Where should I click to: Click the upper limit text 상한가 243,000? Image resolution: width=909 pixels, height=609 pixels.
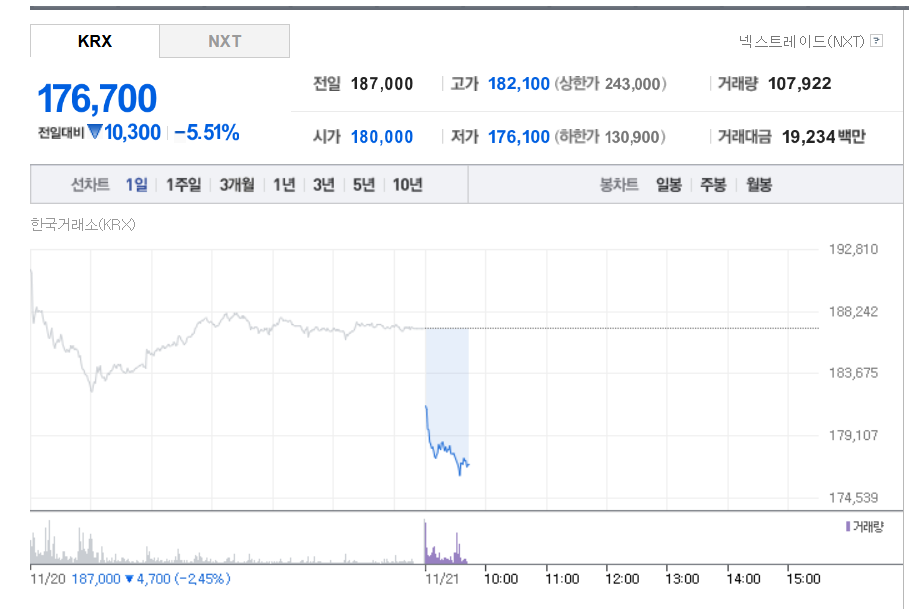[610, 84]
